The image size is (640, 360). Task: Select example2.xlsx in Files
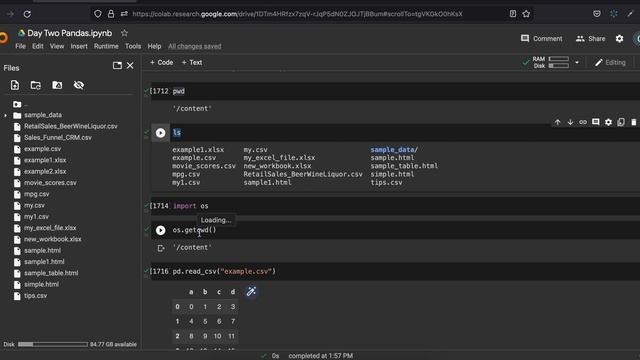coord(45,172)
